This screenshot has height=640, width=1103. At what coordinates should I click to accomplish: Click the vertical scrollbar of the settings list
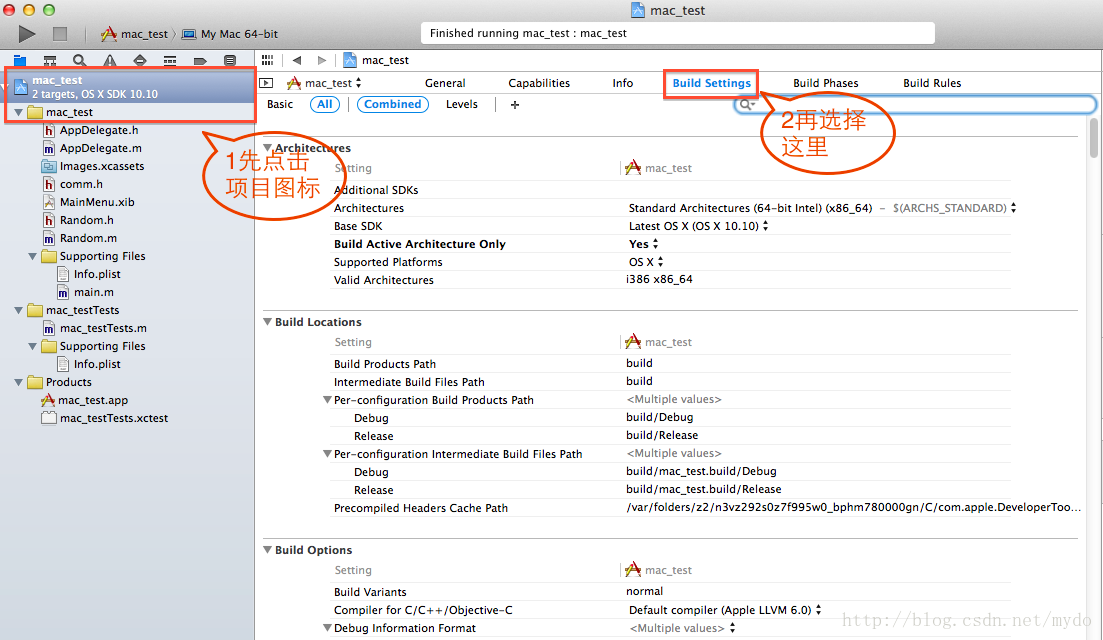pos(1094,138)
